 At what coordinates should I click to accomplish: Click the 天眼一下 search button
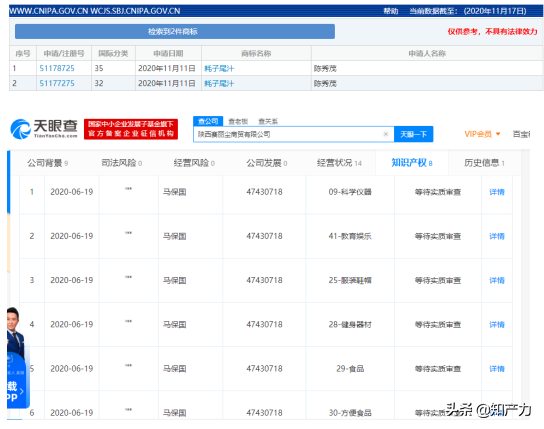point(413,134)
